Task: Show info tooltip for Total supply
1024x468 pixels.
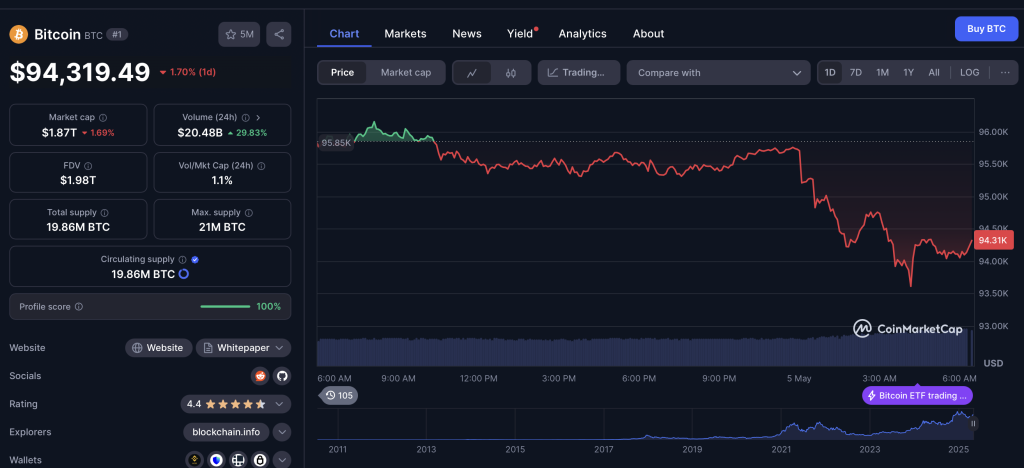Action: (x=104, y=213)
